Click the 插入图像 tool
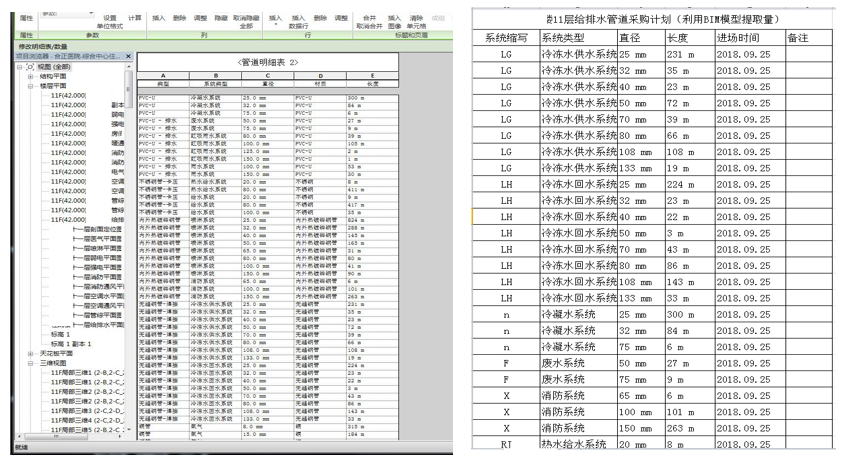Viewport: 845px width, 460px height. point(394,22)
